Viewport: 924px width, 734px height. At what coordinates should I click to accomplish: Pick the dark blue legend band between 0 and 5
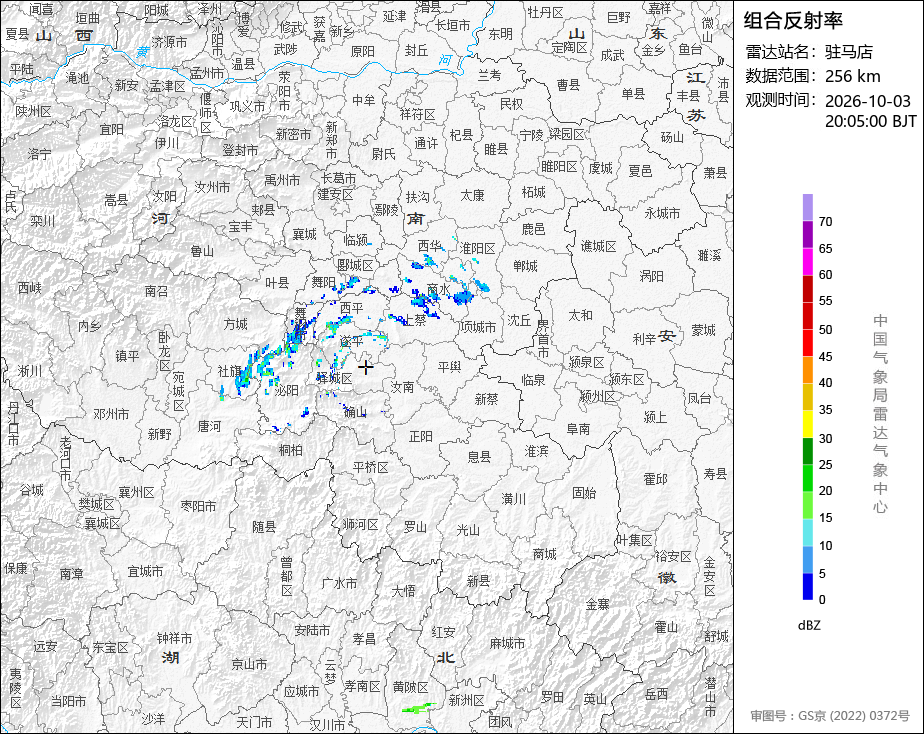pos(807,586)
